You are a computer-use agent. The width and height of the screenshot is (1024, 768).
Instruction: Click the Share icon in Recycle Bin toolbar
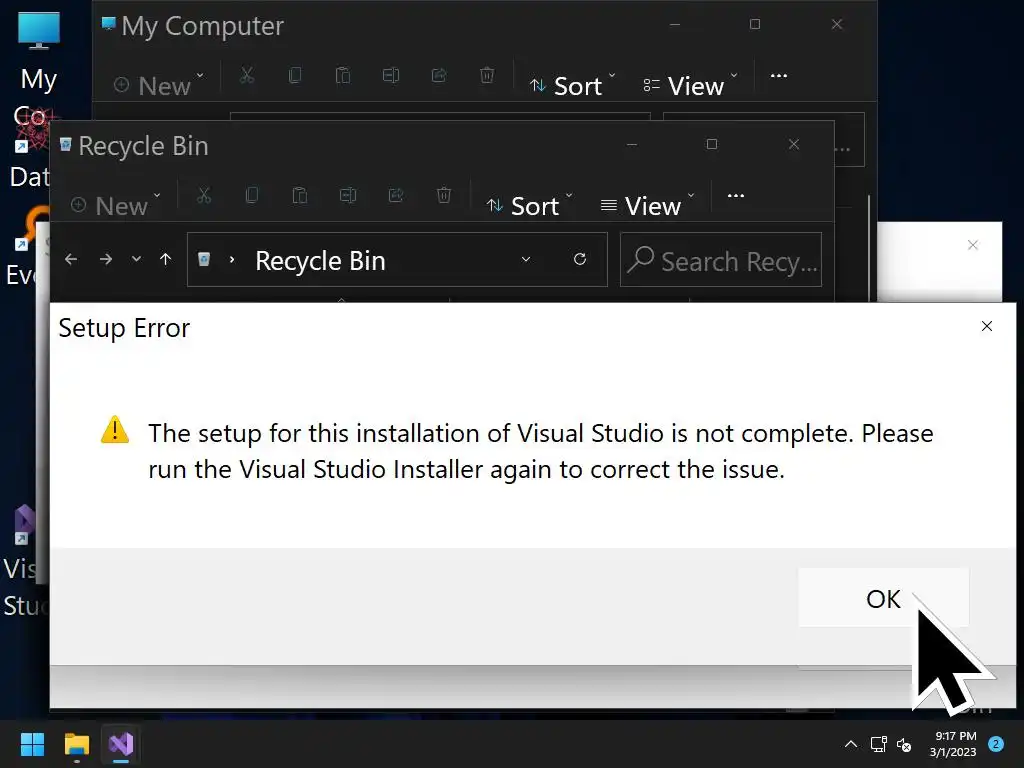click(x=396, y=195)
